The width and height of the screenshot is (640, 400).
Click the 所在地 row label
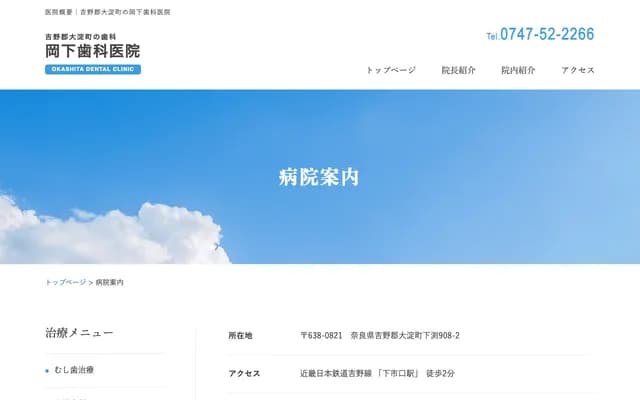coord(240,336)
